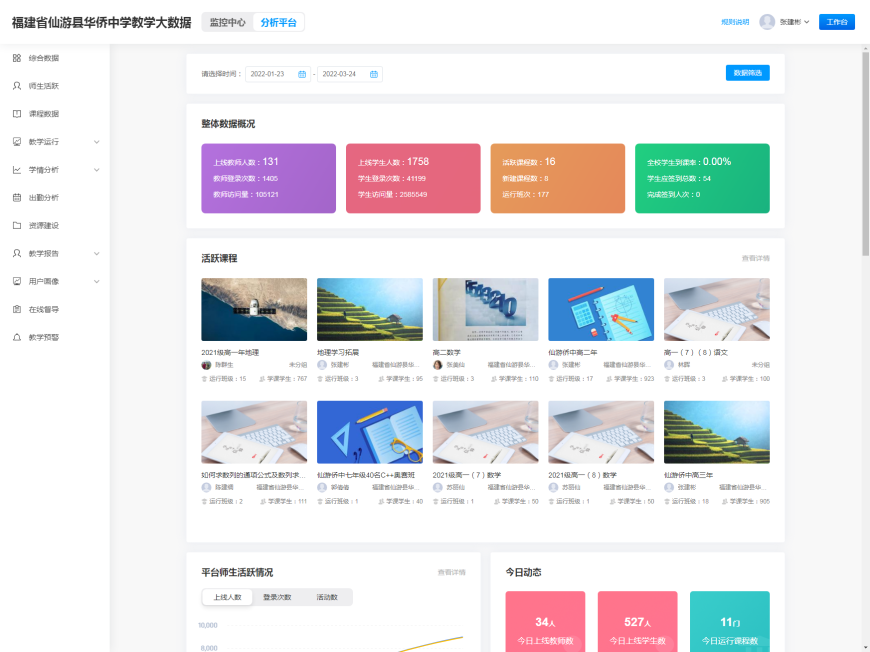Screen dimensions: 870x652
Task: Open the 规则说明 link in the header
Action: point(734,22)
